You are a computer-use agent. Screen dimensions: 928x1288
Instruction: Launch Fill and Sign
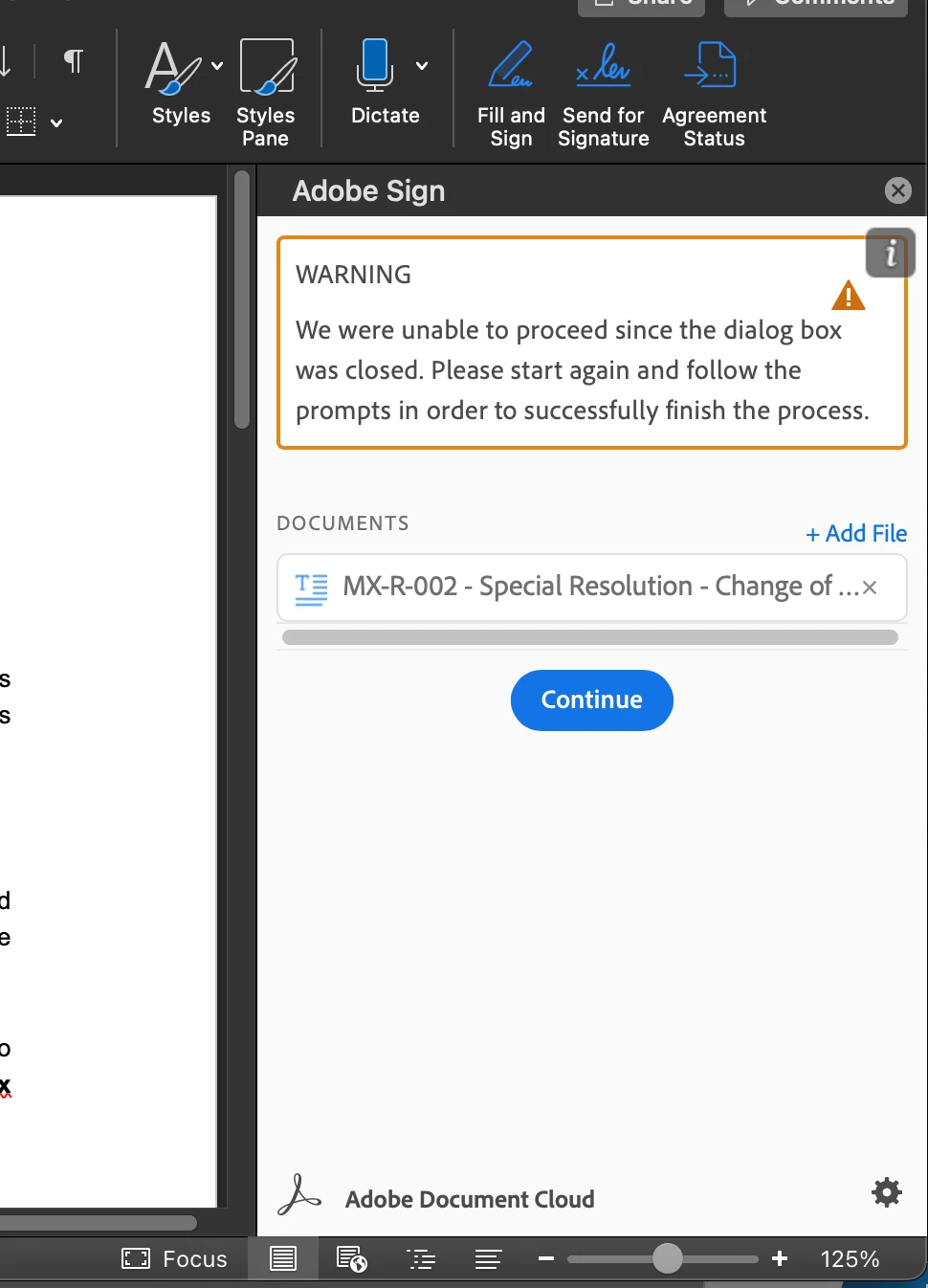pos(511,93)
